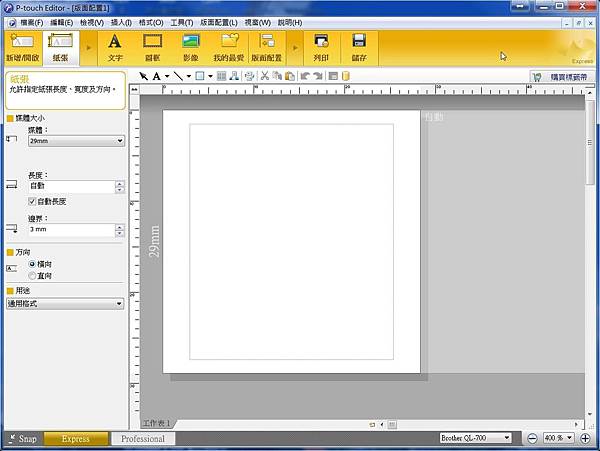Open the Brother QL-700 printer dropdown
Viewport: 600px width, 451px height.
tap(475, 438)
